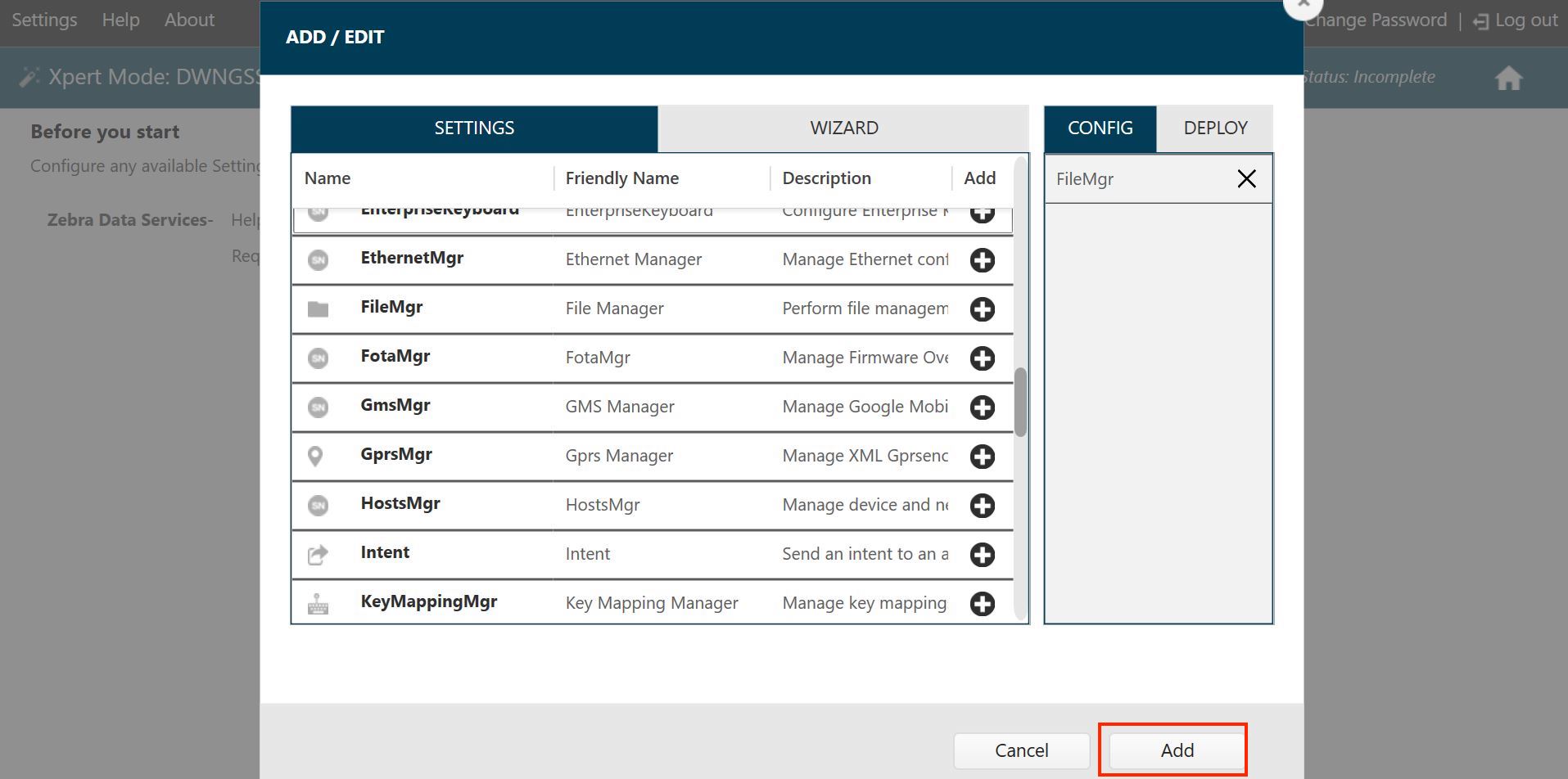
Task: Click the 'Before you start' heading
Action: (x=105, y=132)
